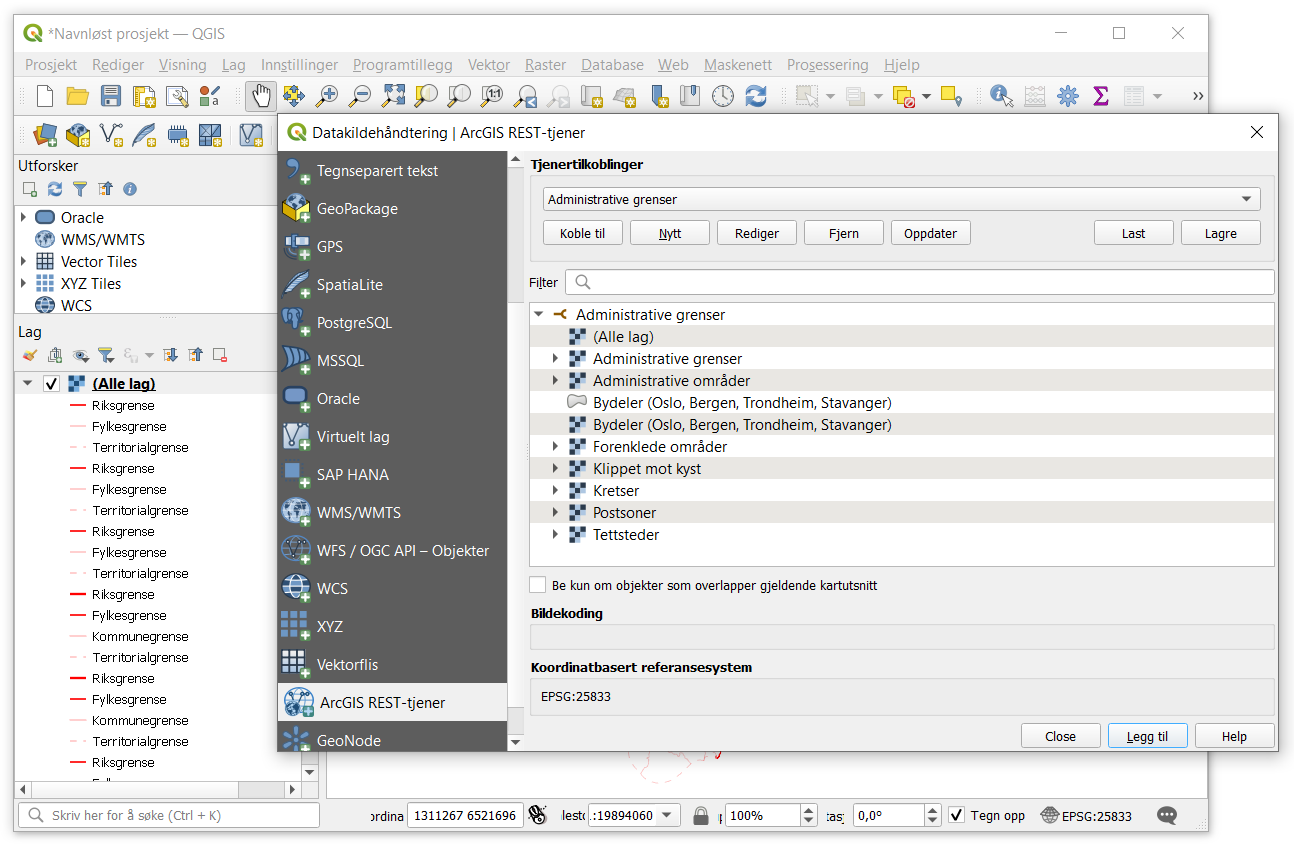Click the Legg til button
Image resolution: width=1294 pixels, height=844 pixels.
point(1147,736)
